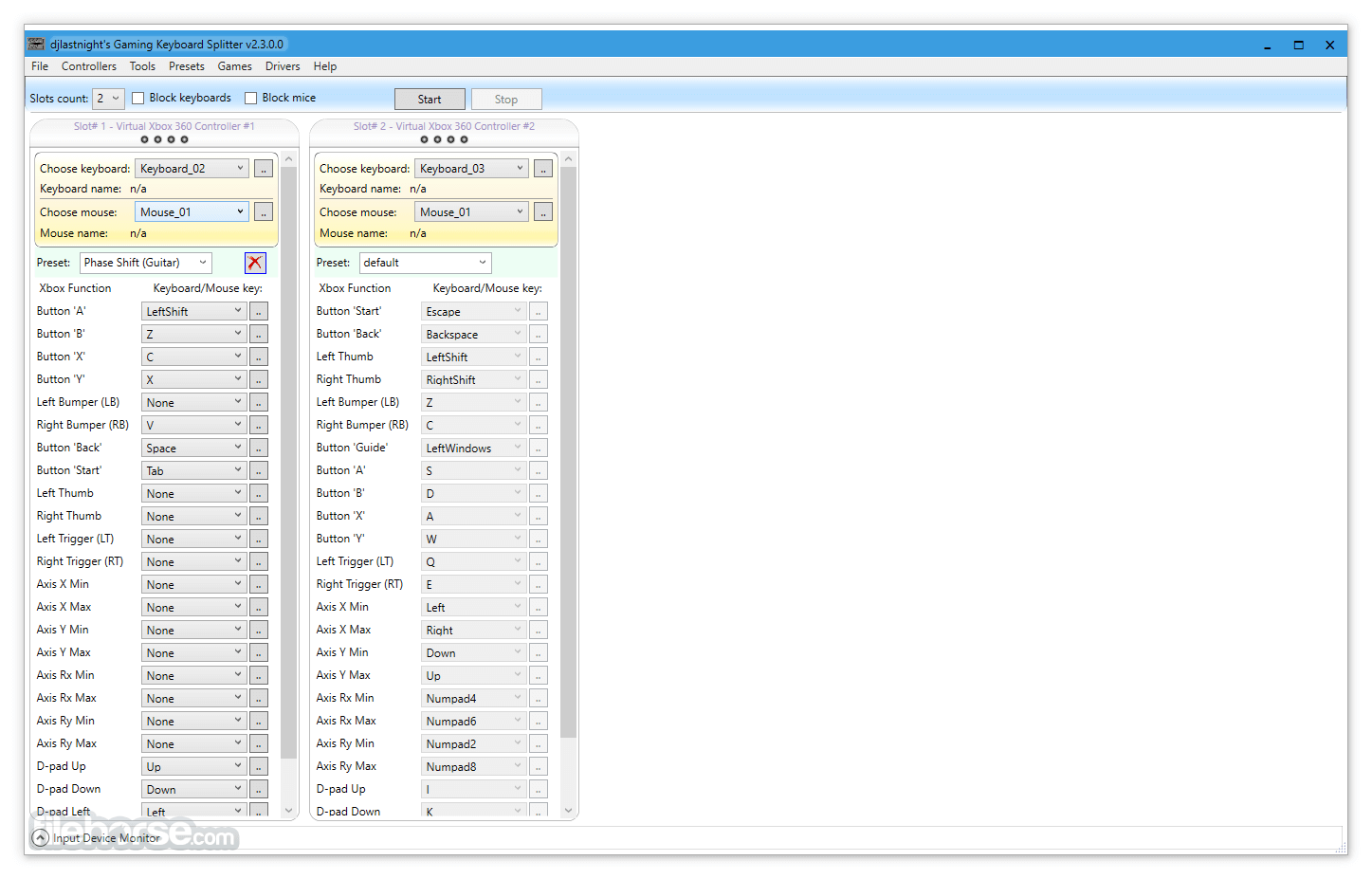
Task: Click Slot 2 scrollbar up arrow
Action: 569,159
